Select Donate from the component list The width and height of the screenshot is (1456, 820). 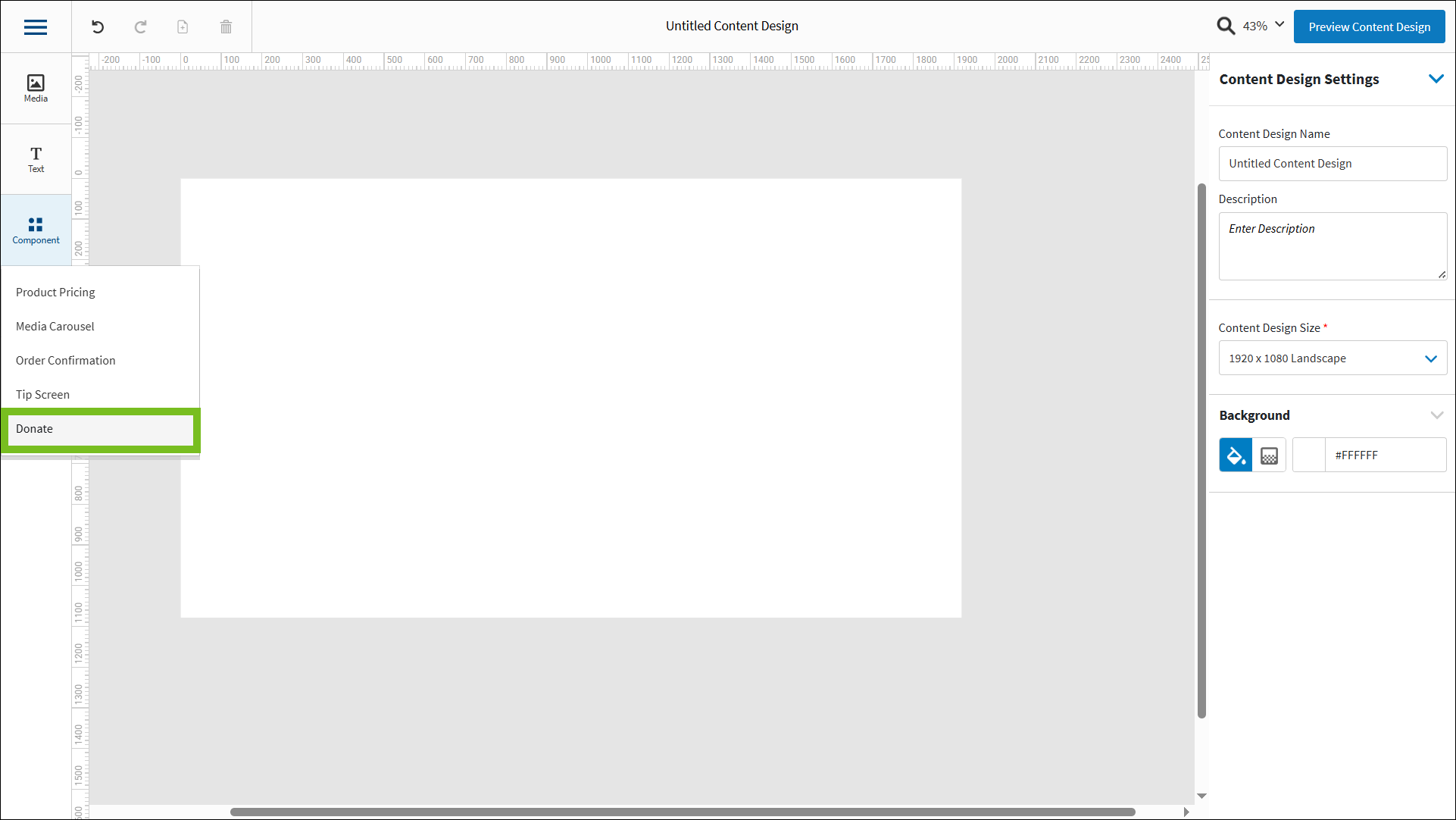click(101, 429)
